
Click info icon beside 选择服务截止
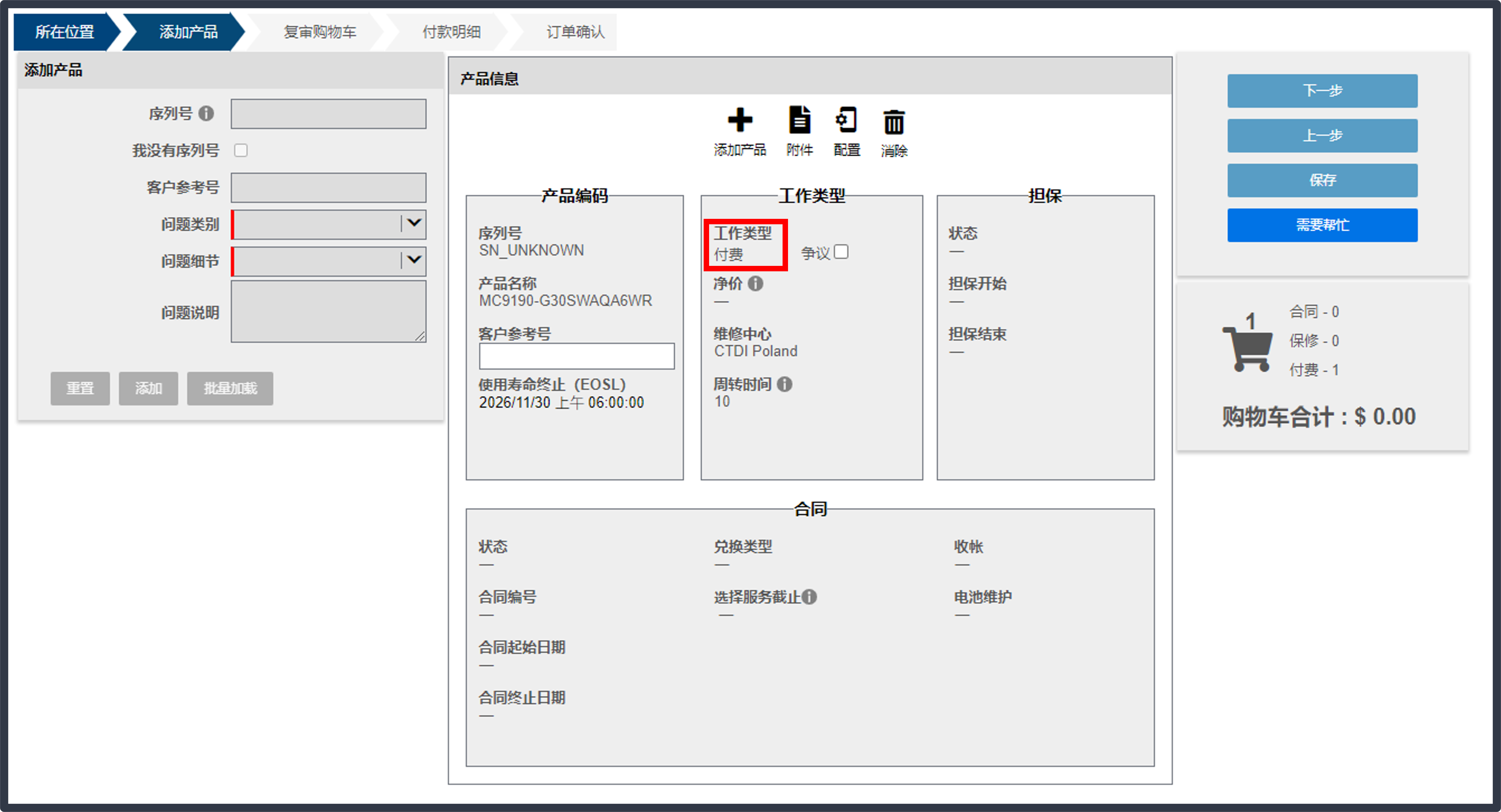[809, 597]
